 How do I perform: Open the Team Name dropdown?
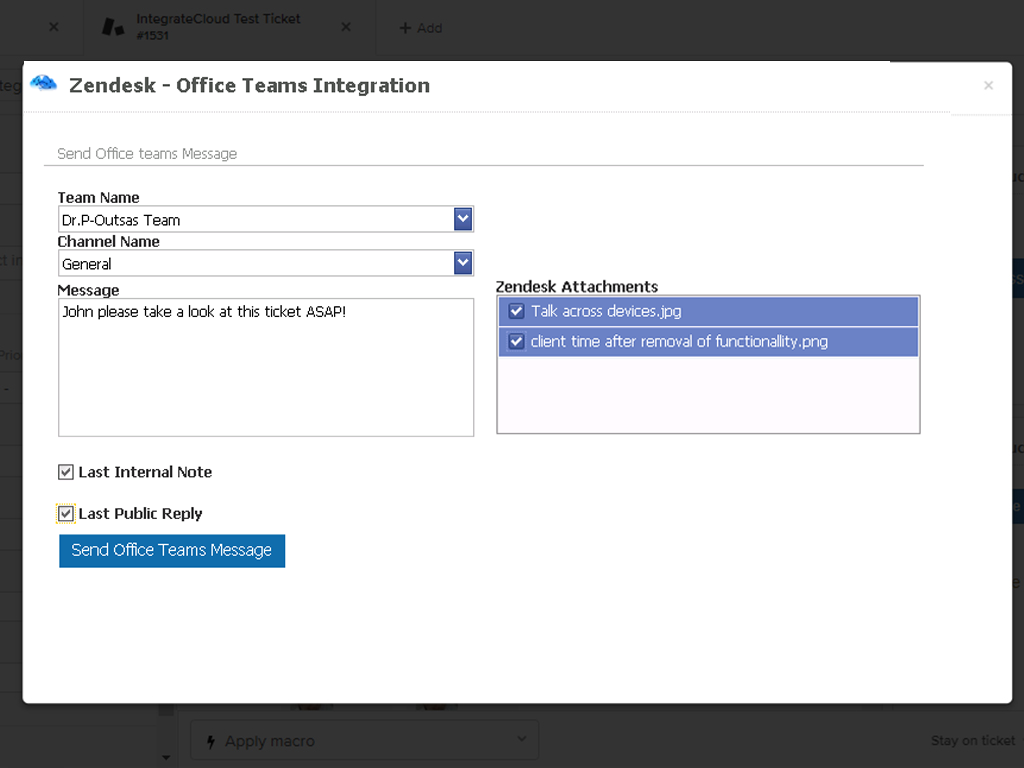(462, 218)
